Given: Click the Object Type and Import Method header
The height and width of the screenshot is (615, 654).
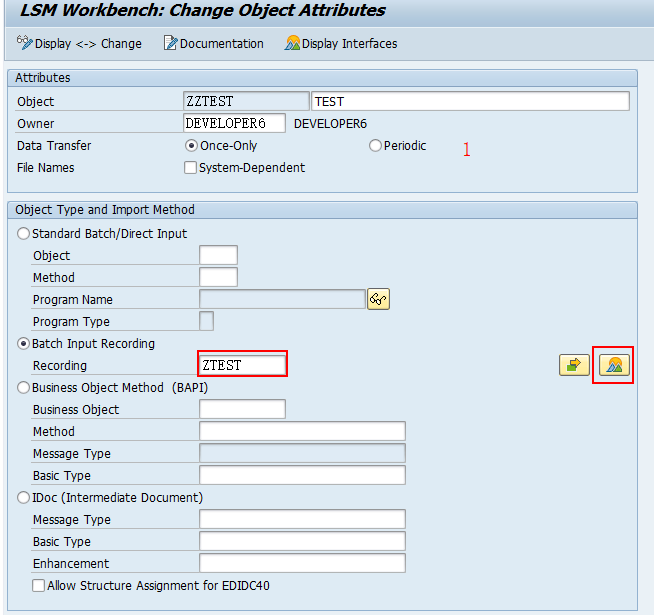Looking at the screenshot, I should [322, 210].
